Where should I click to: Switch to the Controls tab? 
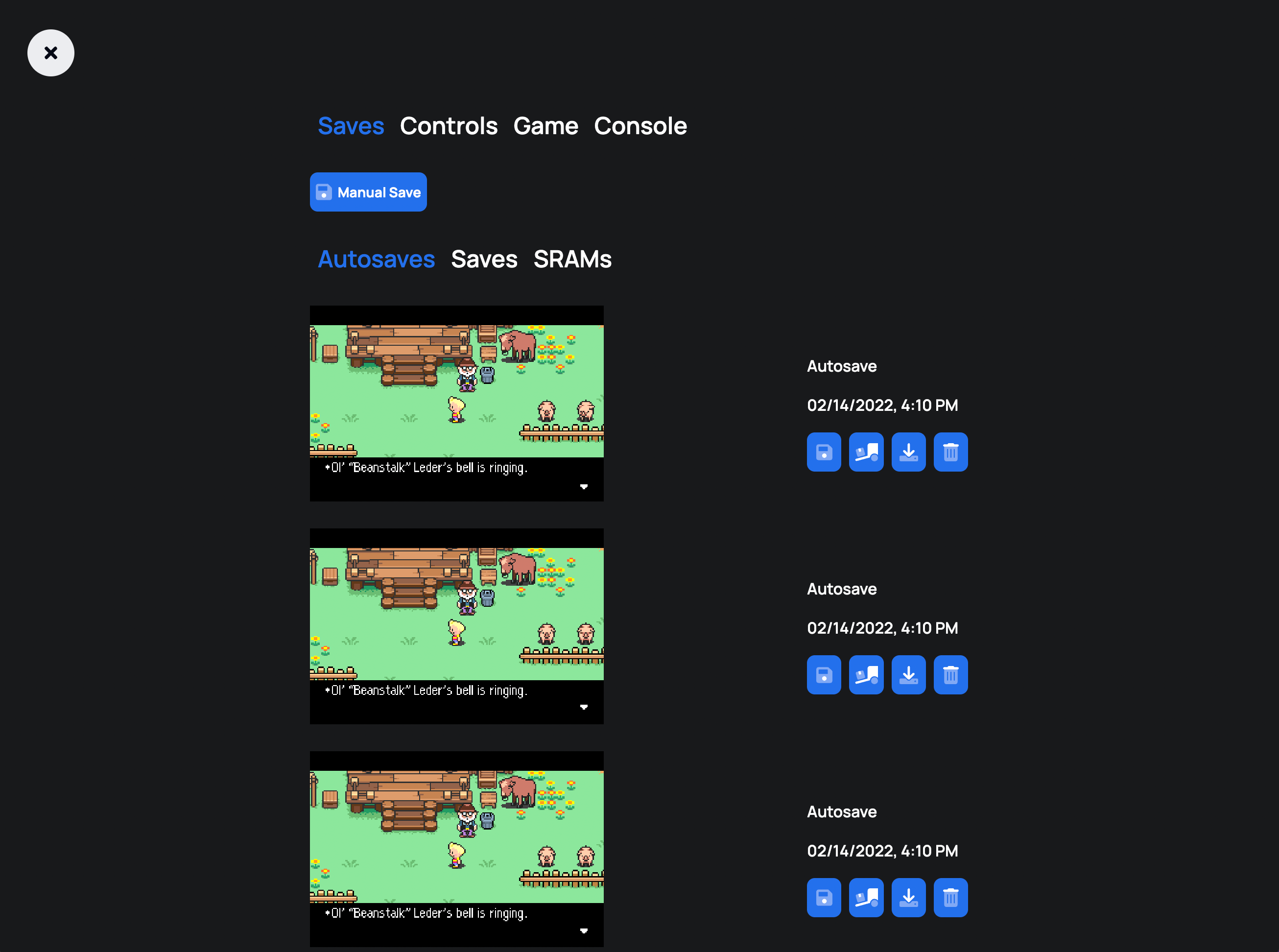tap(448, 126)
